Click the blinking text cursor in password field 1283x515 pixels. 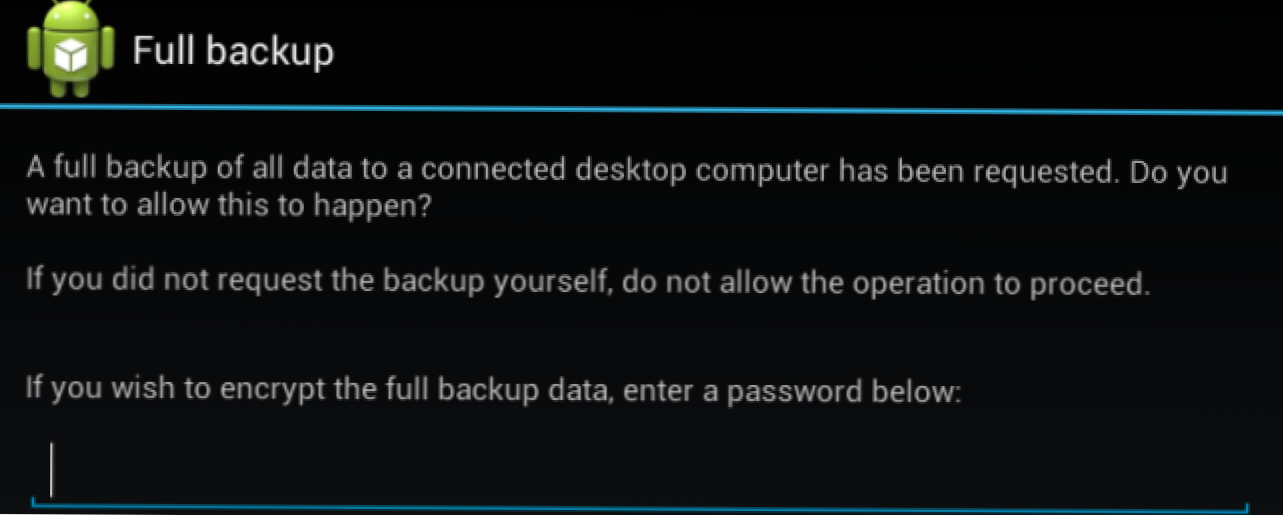(52, 471)
